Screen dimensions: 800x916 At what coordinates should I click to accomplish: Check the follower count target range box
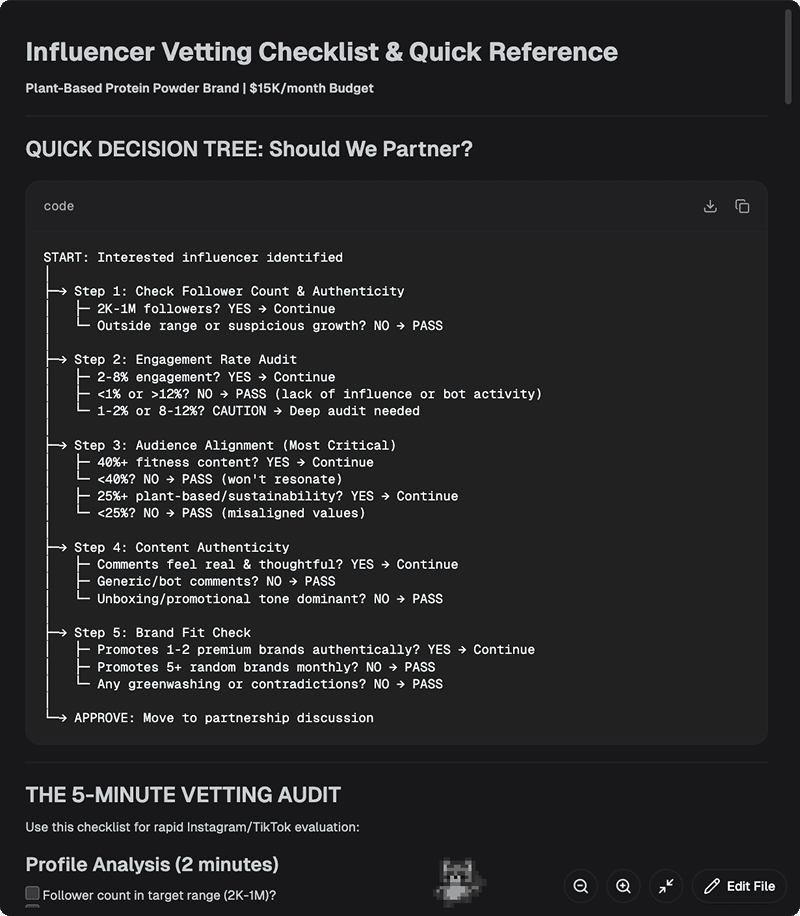pos(33,894)
